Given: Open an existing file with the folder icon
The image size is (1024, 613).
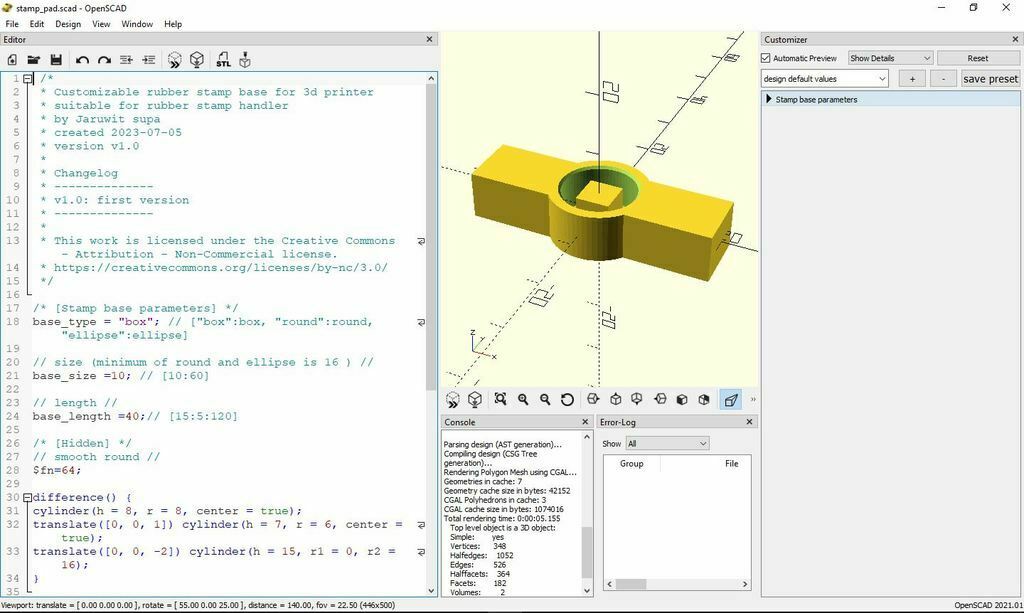Looking at the screenshot, I should click(34, 60).
